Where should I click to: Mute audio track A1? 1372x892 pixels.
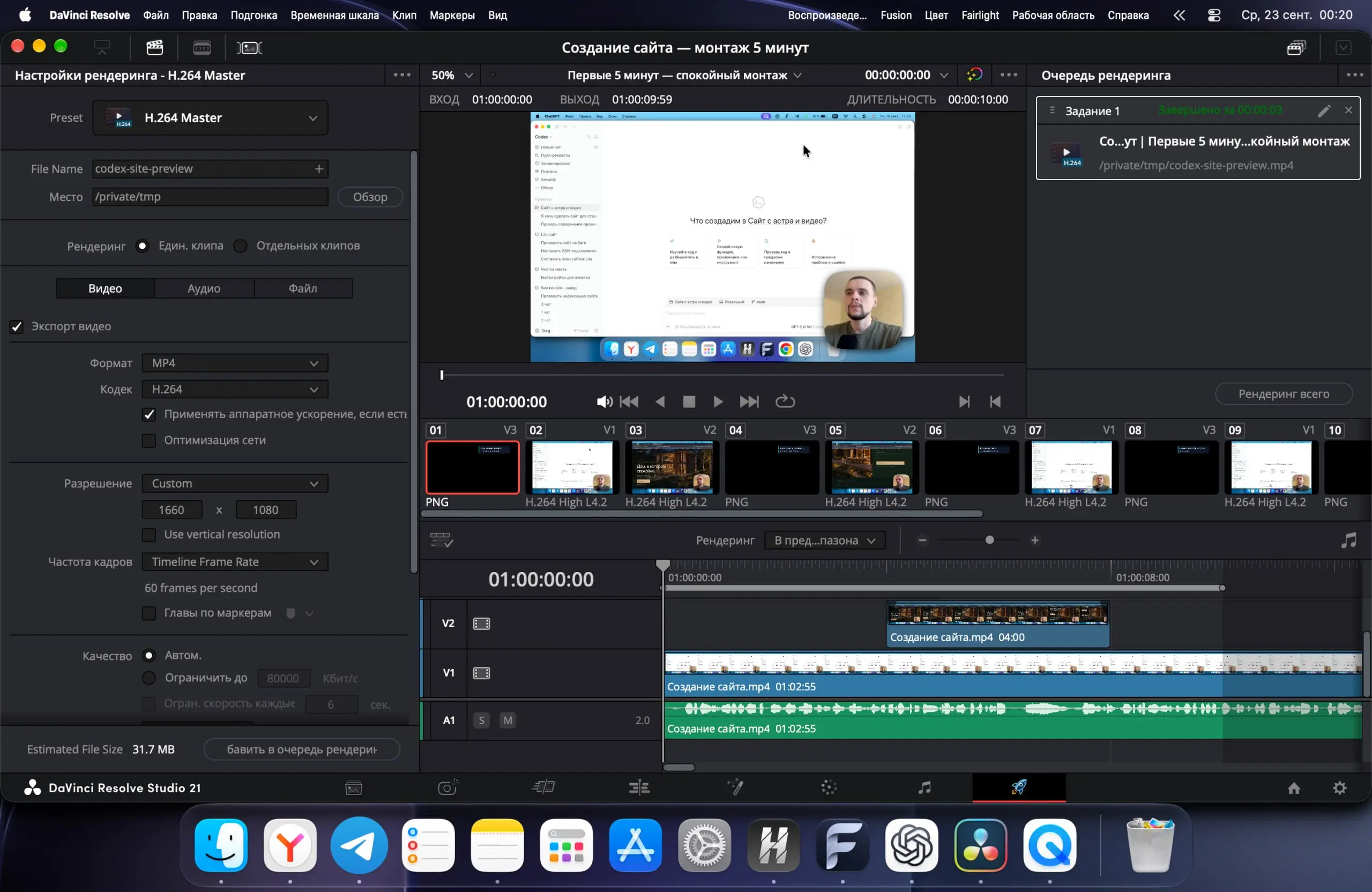508,720
